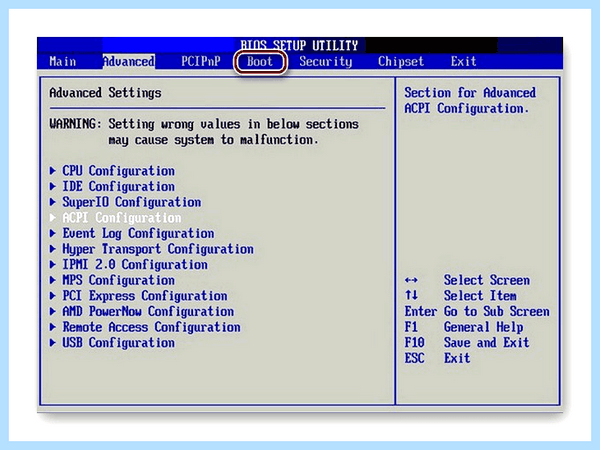Click "Section for Advanced ACPI Configuration" description
This screenshot has width=600, height=450.
(470, 101)
